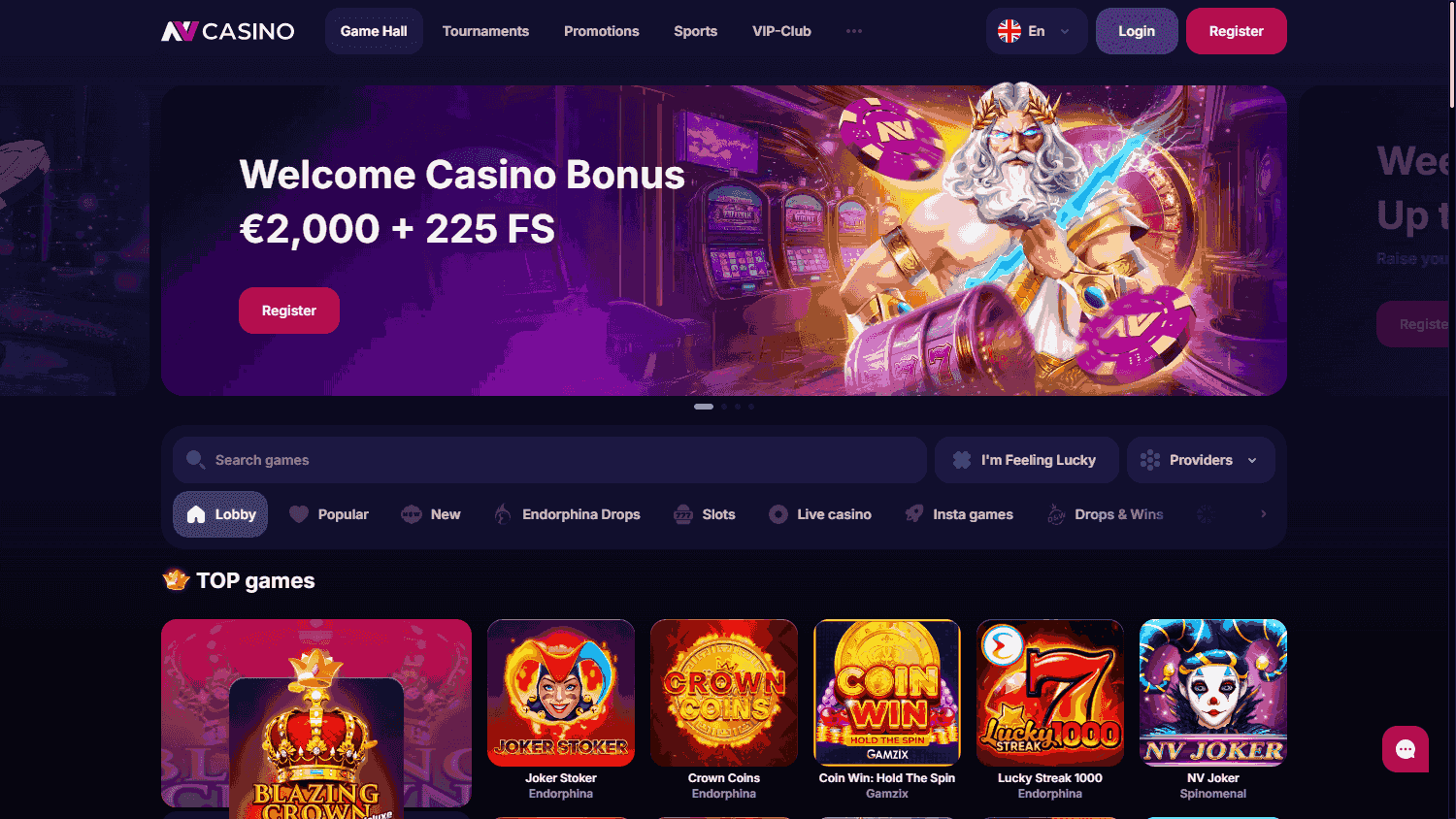
Task: Open the VIP-Club menu item
Action: (x=781, y=31)
